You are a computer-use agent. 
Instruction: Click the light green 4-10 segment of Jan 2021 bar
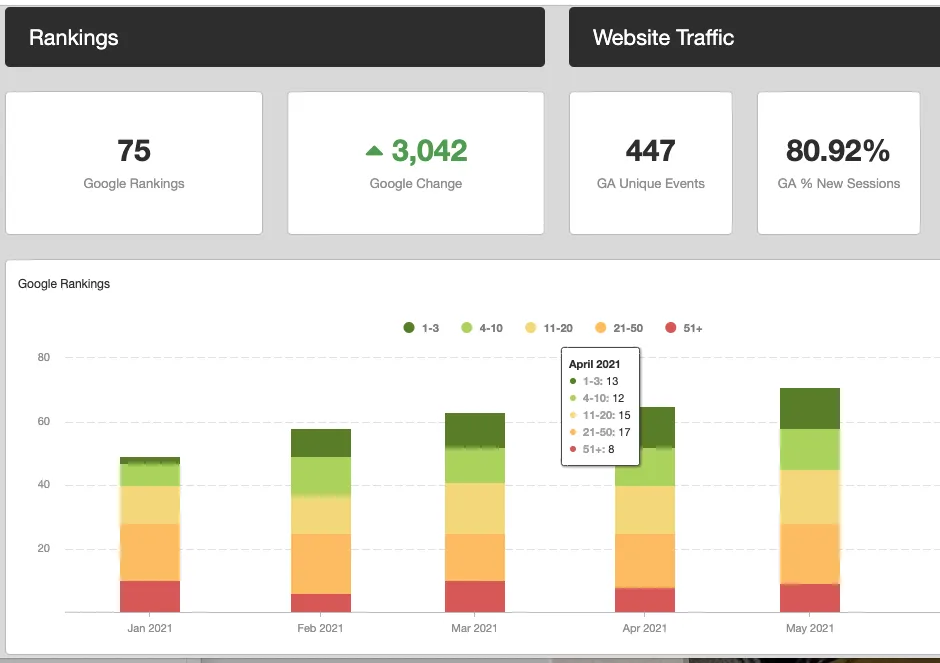(x=150, y=475)
